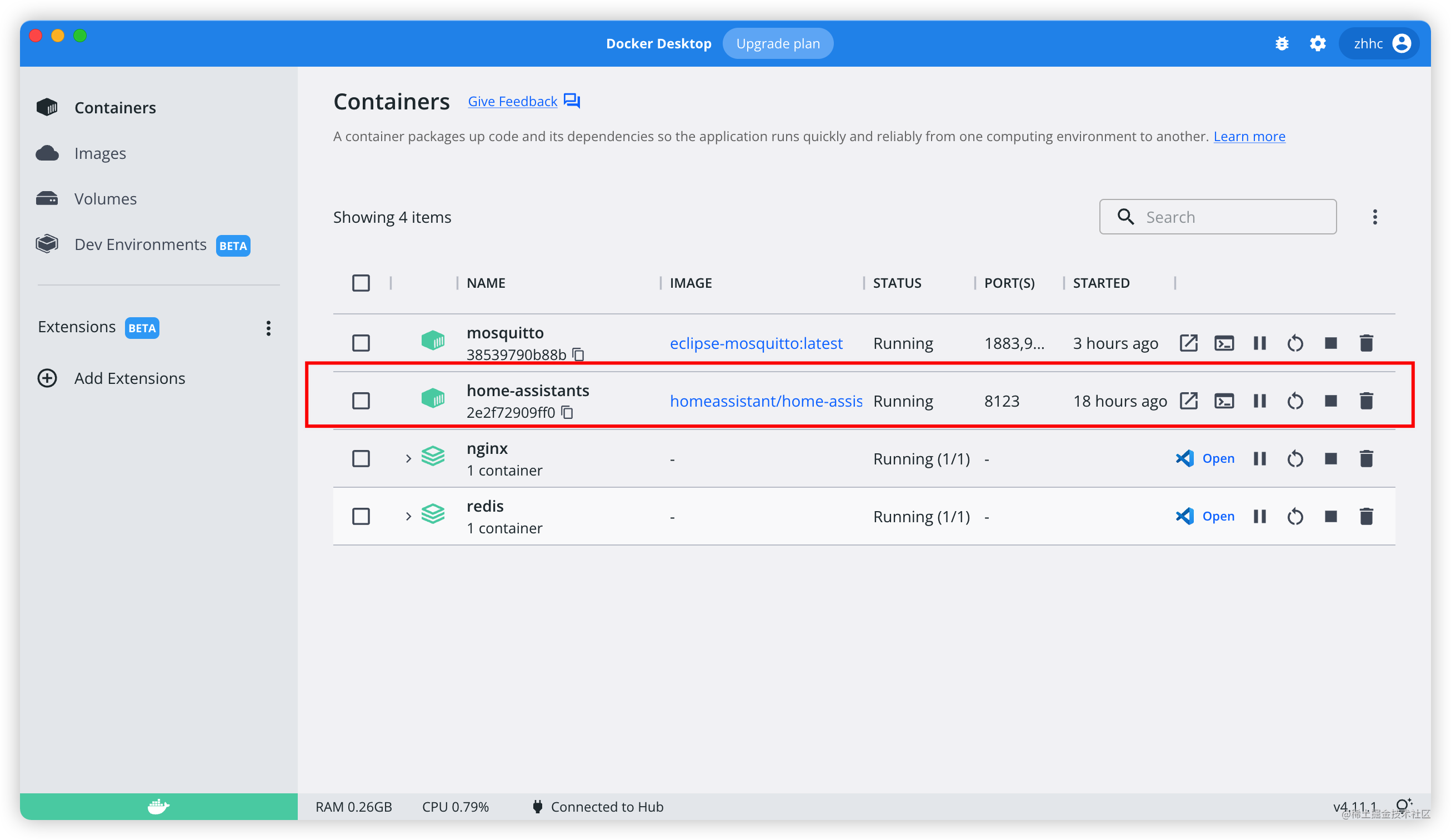The height and width of the screenshot is (840, 1451).
Task: Open troubleshoot bug icon in title bar
Action: (x=1282, y=44)
